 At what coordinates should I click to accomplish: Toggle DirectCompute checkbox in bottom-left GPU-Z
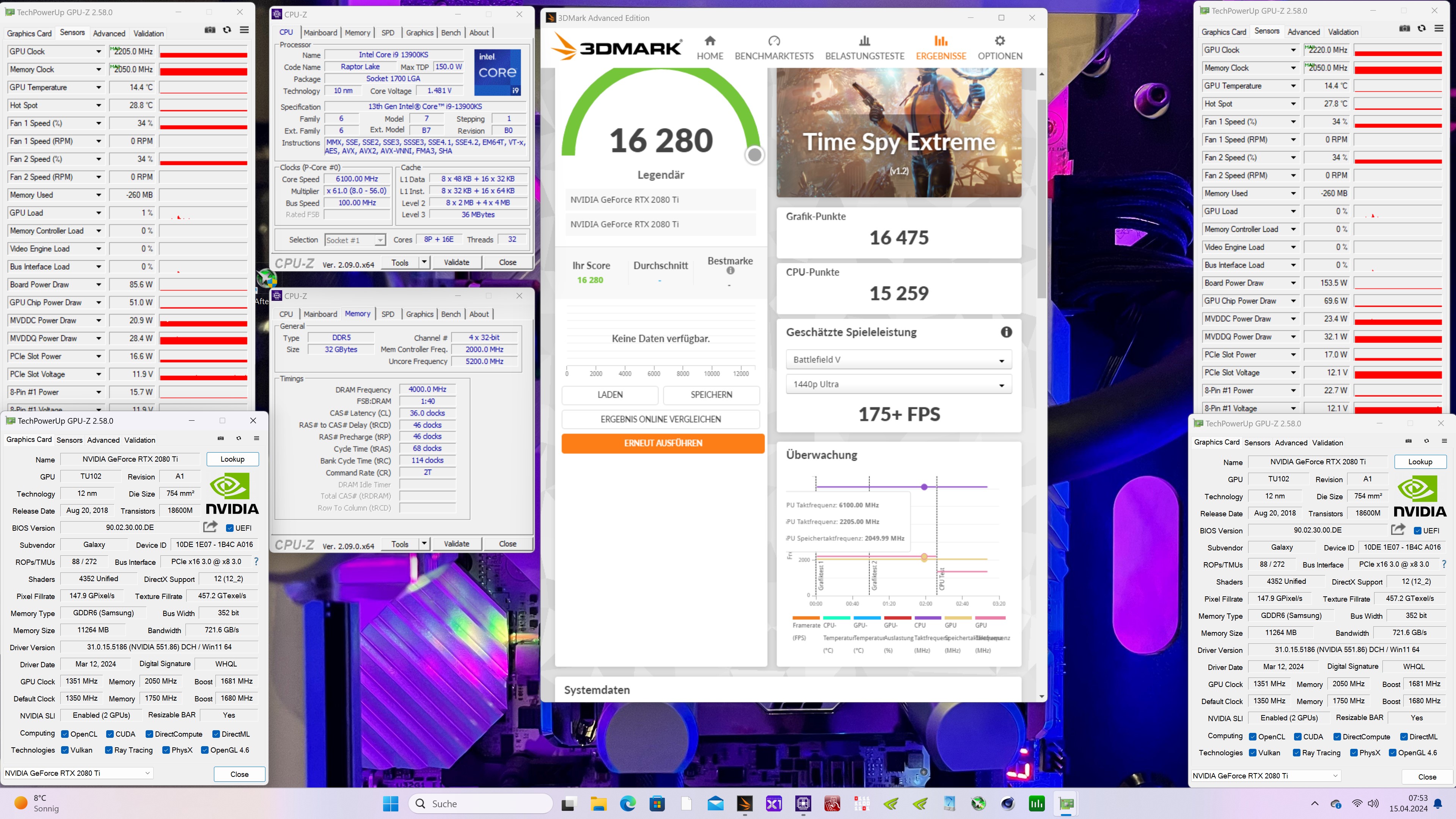tap(149, 734)
